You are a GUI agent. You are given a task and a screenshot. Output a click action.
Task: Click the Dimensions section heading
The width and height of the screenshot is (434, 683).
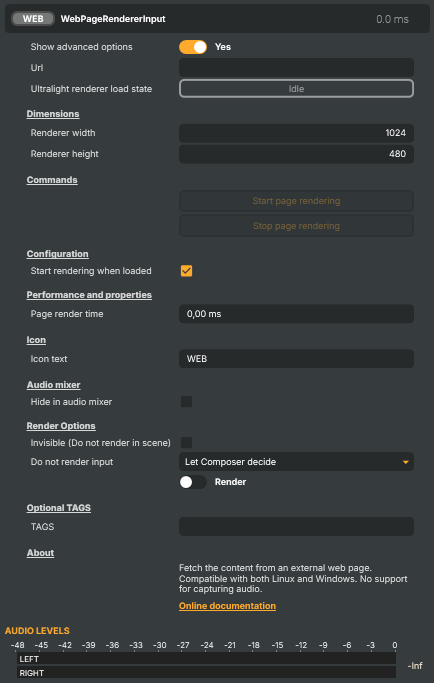(x=53, y=114)
